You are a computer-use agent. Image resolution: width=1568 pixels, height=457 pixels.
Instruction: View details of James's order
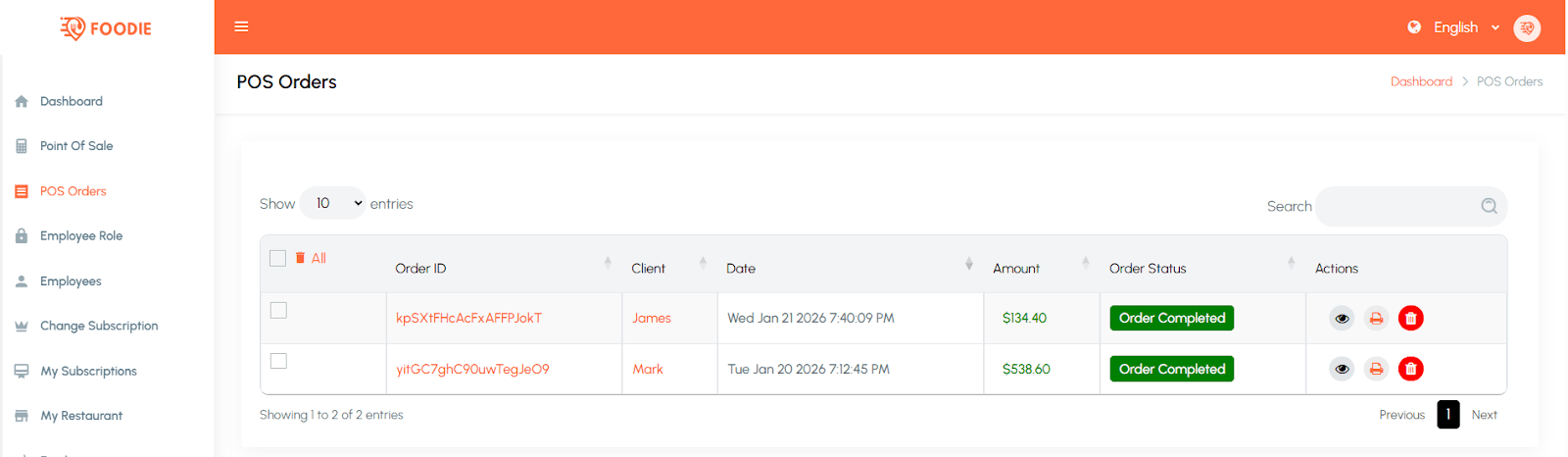tap(1342, 318)
